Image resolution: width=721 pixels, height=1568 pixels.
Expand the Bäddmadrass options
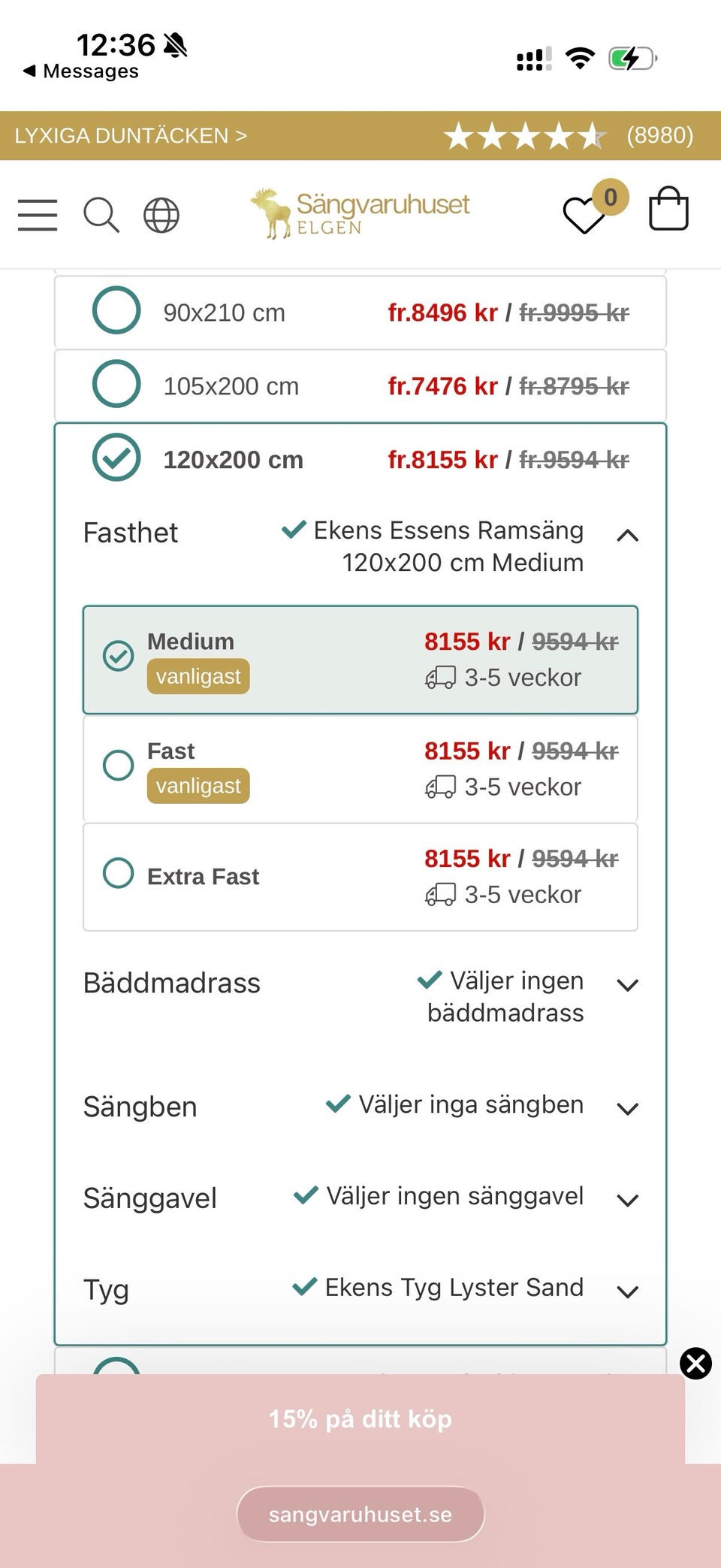[627, 985]
